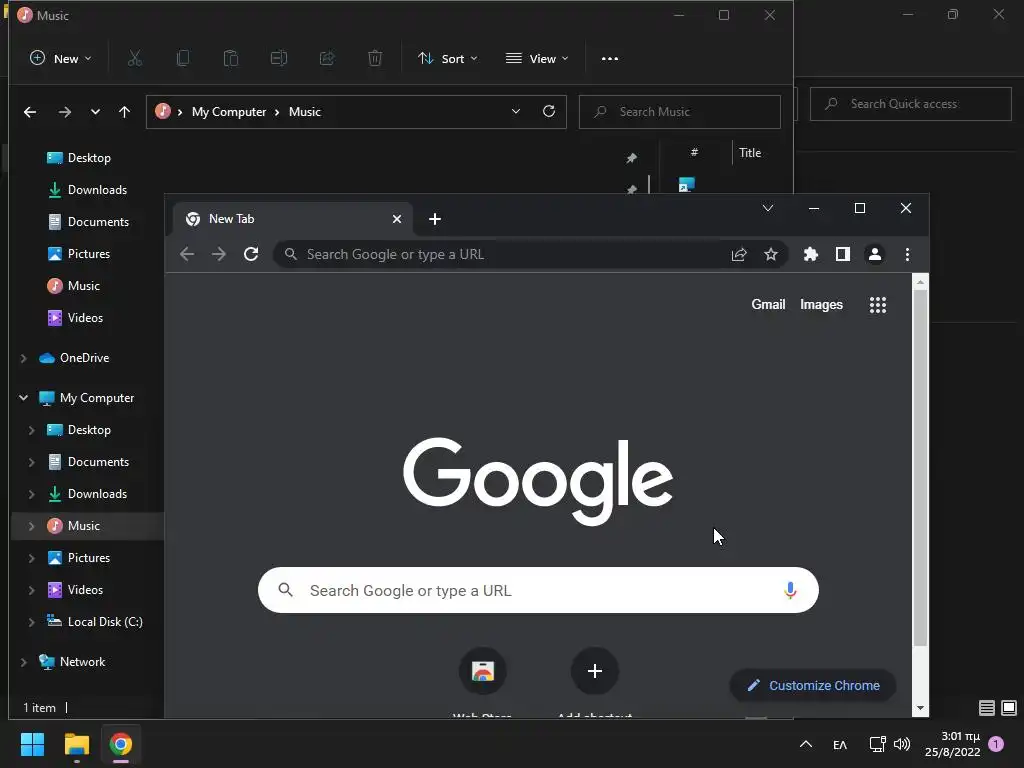
Task: Open Gmail link
Action: pyautogui.click(x=768, y=304)
